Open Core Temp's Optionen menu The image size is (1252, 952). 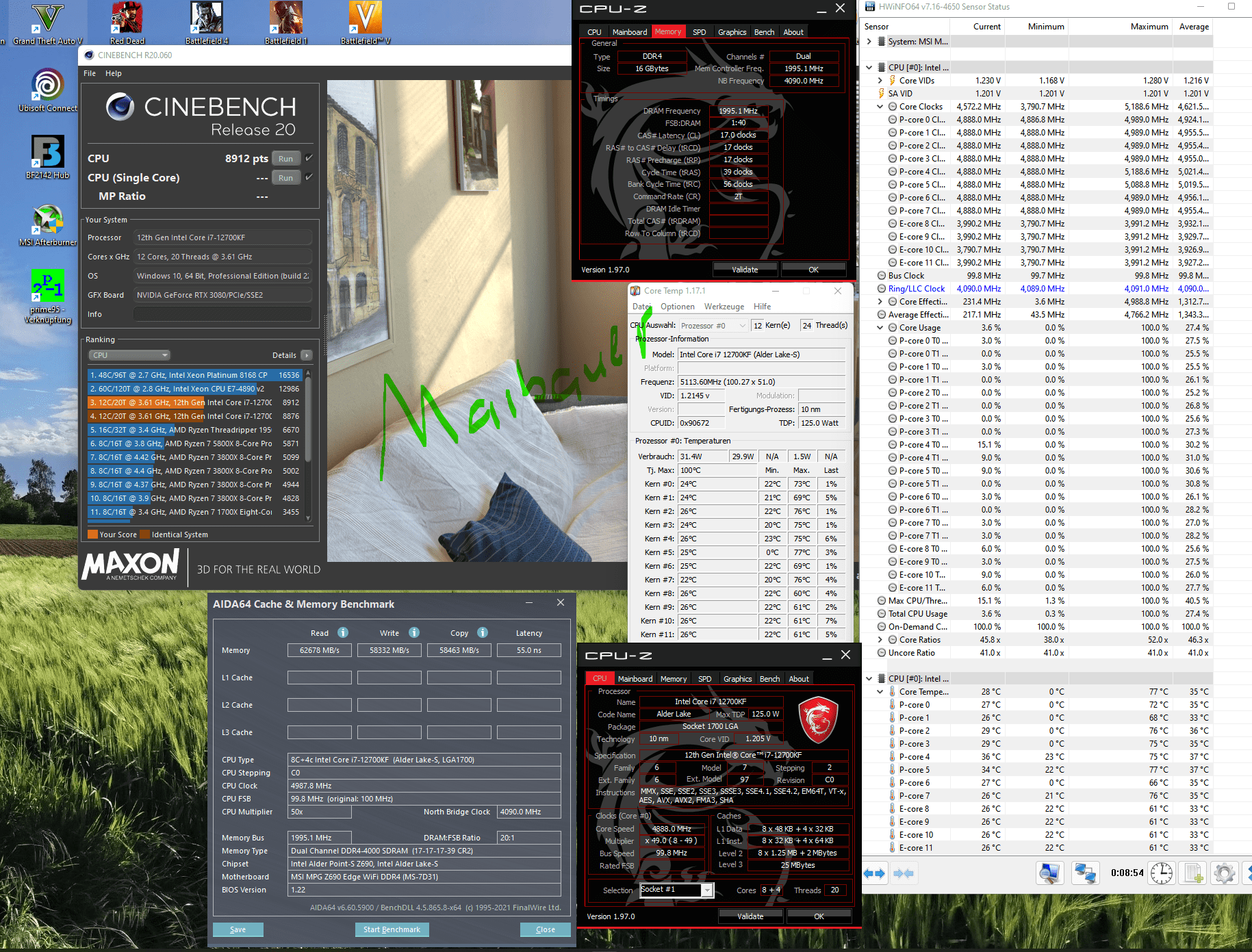678,307
